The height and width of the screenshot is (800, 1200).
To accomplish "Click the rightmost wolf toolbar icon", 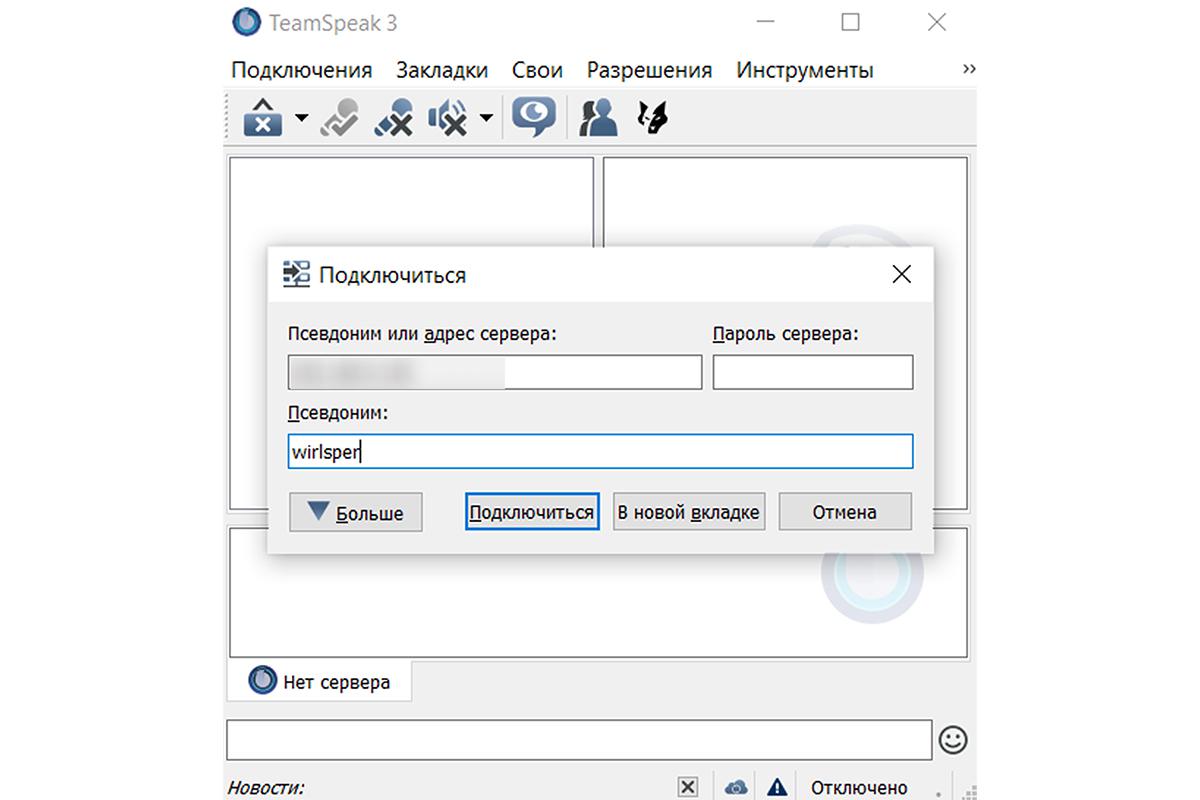I will point(652,117).
